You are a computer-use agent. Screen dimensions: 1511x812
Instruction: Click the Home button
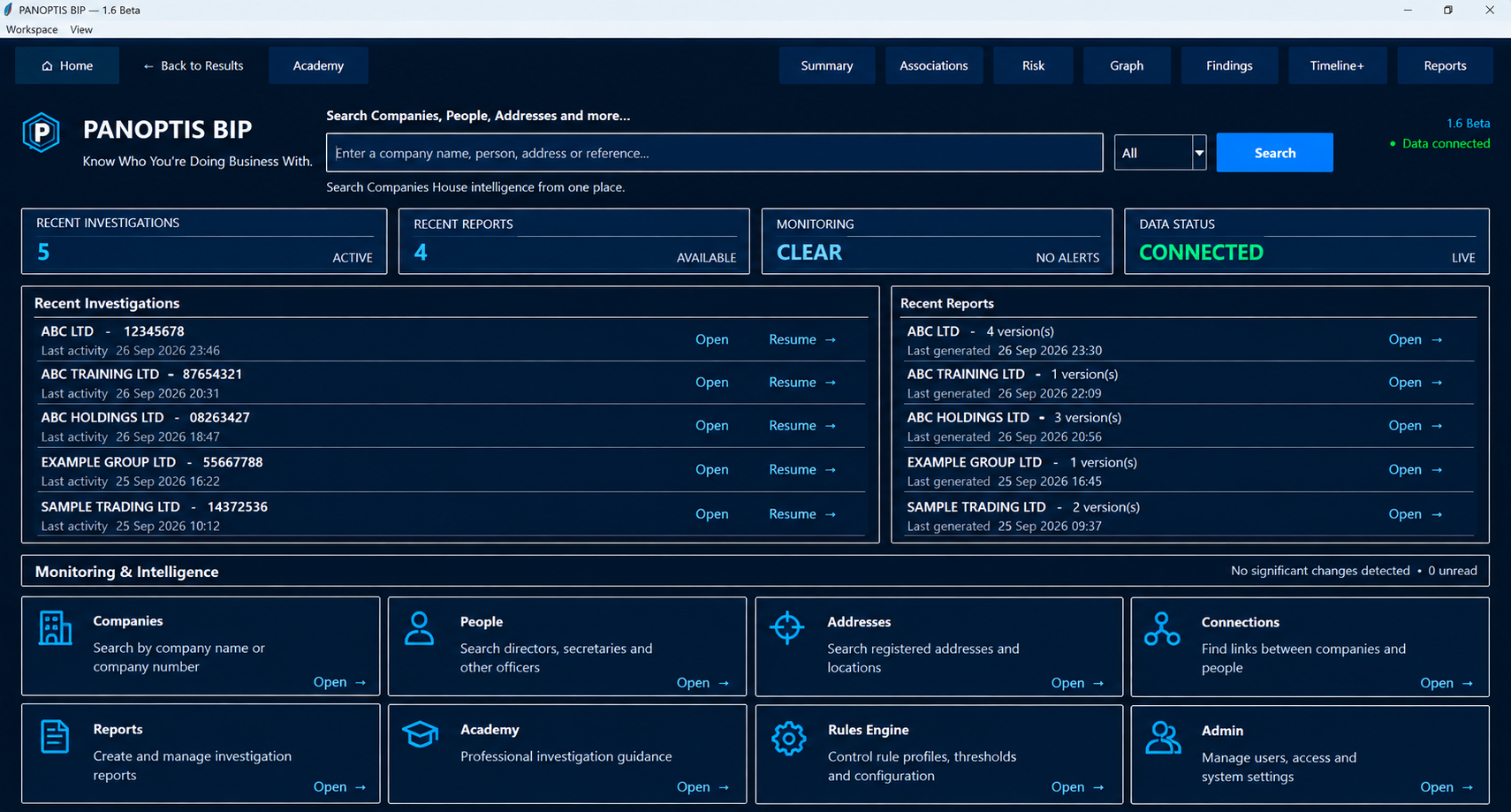(67, 65)
